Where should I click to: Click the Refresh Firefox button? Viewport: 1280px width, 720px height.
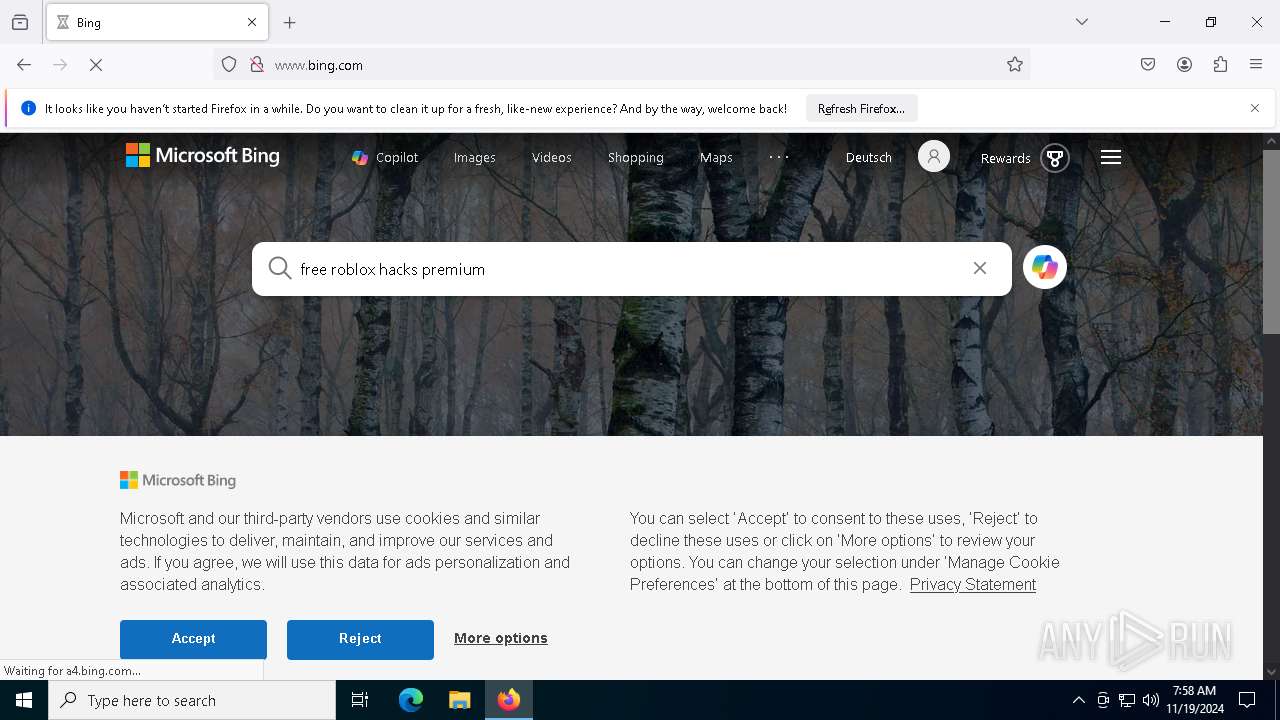click(x=861, y=108)
